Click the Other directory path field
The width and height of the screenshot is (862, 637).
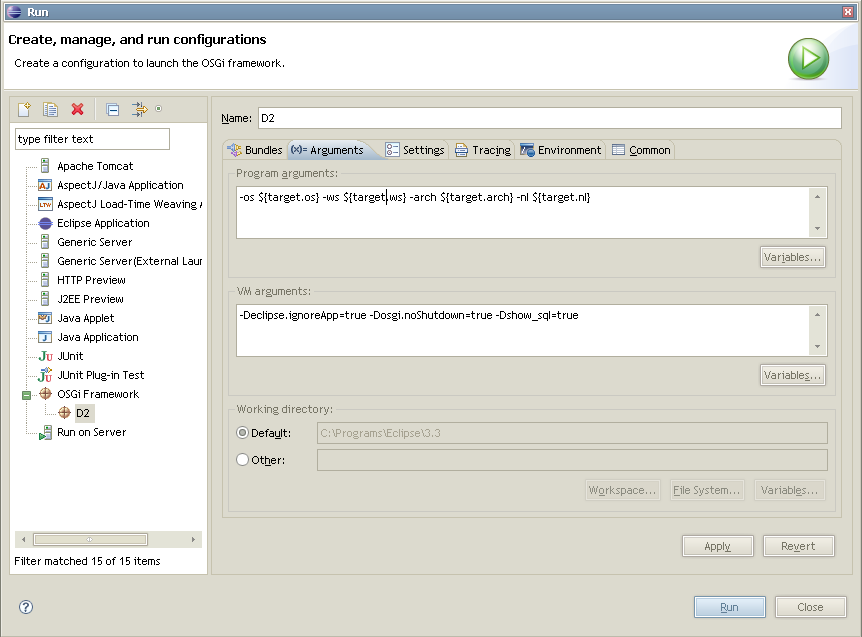[572, 460]
